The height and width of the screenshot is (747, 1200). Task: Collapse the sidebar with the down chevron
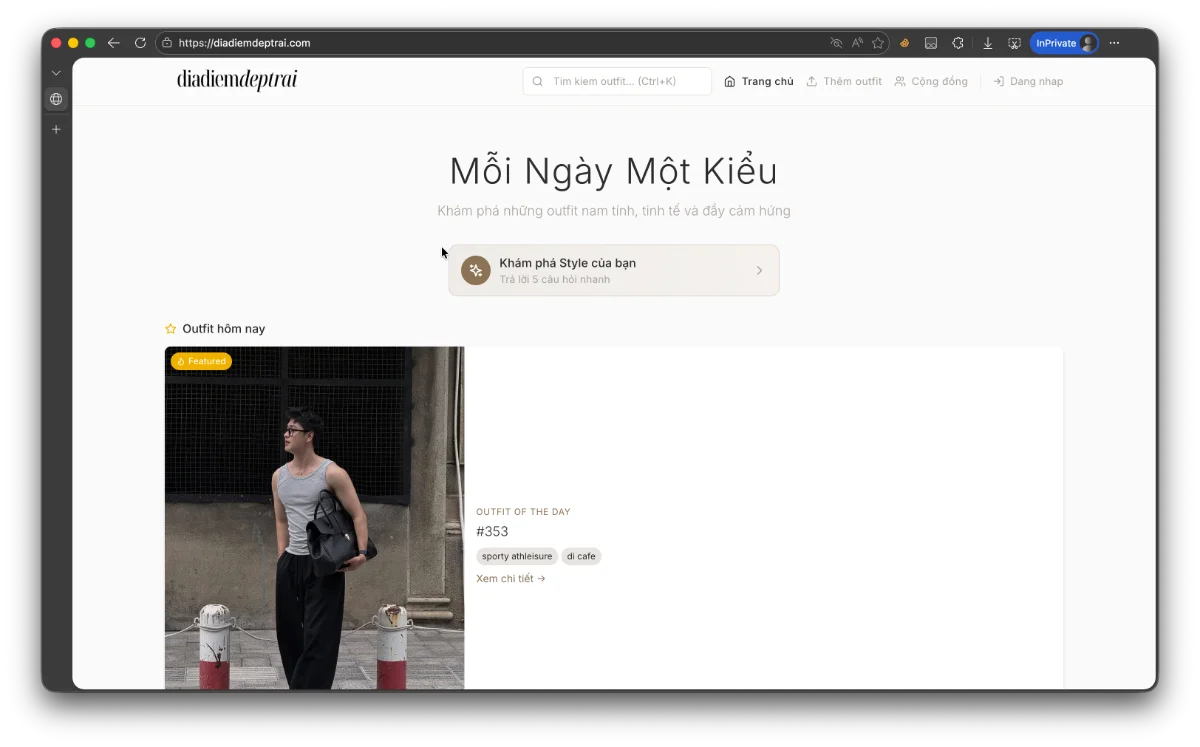(56, 72)
